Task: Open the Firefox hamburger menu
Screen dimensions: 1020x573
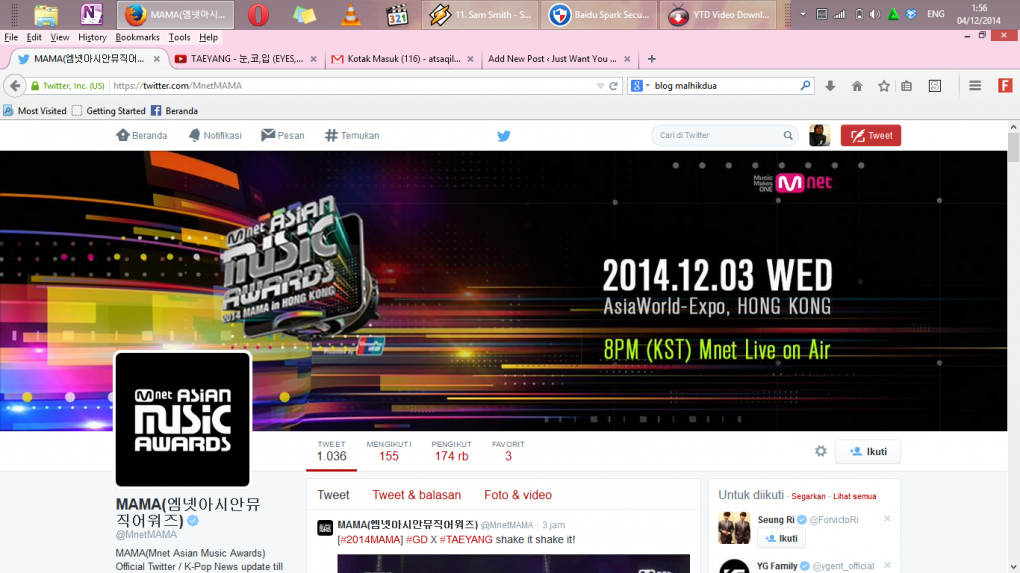Action: 975,86
